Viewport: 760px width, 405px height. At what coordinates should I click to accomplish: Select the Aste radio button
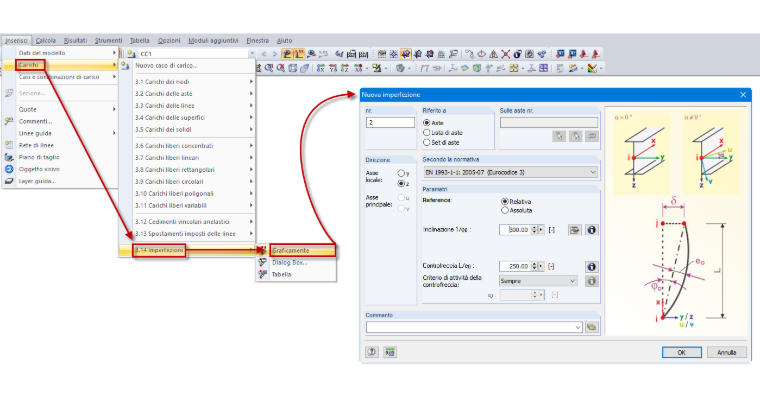(427, 123)
